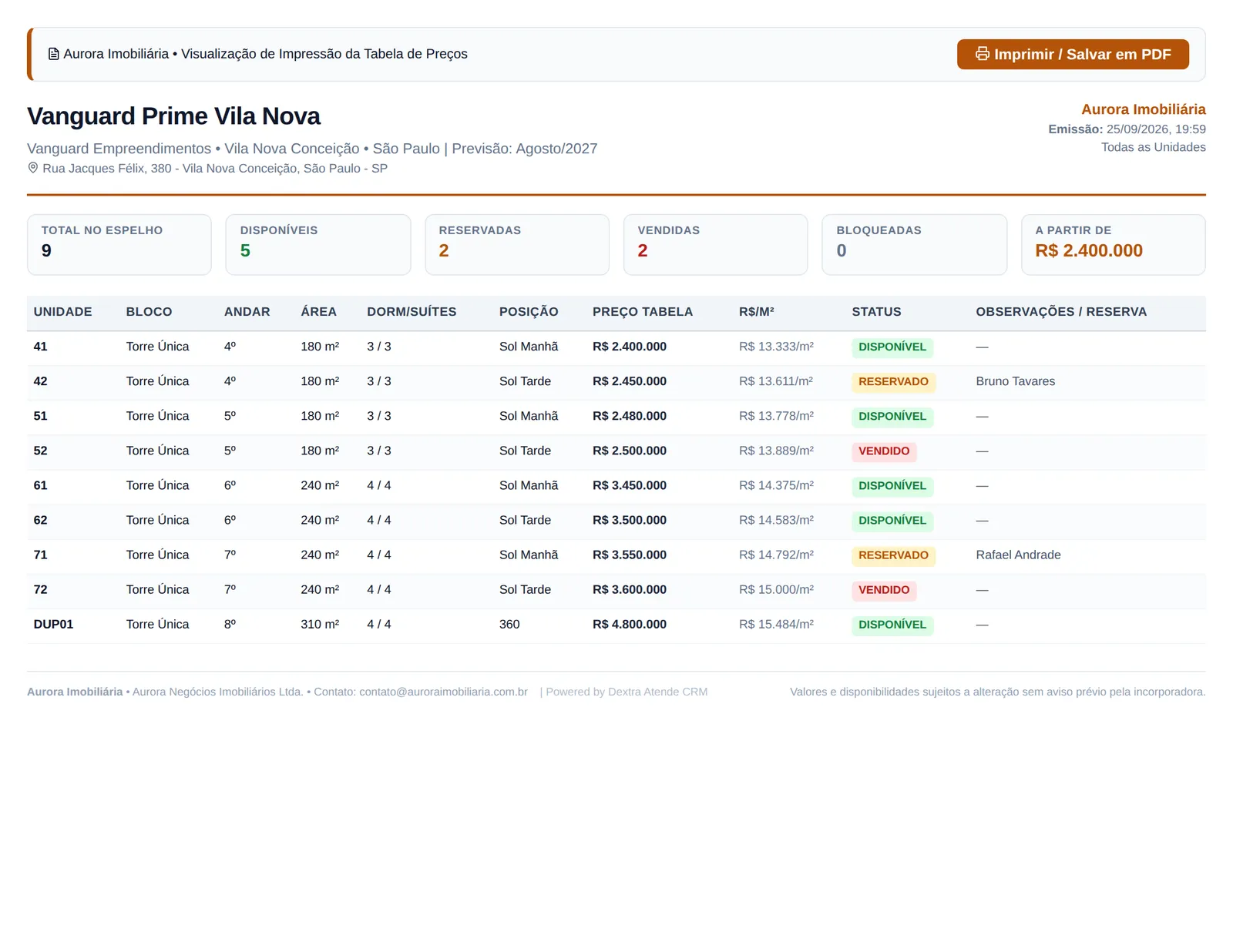This screenshot has height=952, width=1233.
Task: Click the map pin icon beside address
Action: pos(33,168)
